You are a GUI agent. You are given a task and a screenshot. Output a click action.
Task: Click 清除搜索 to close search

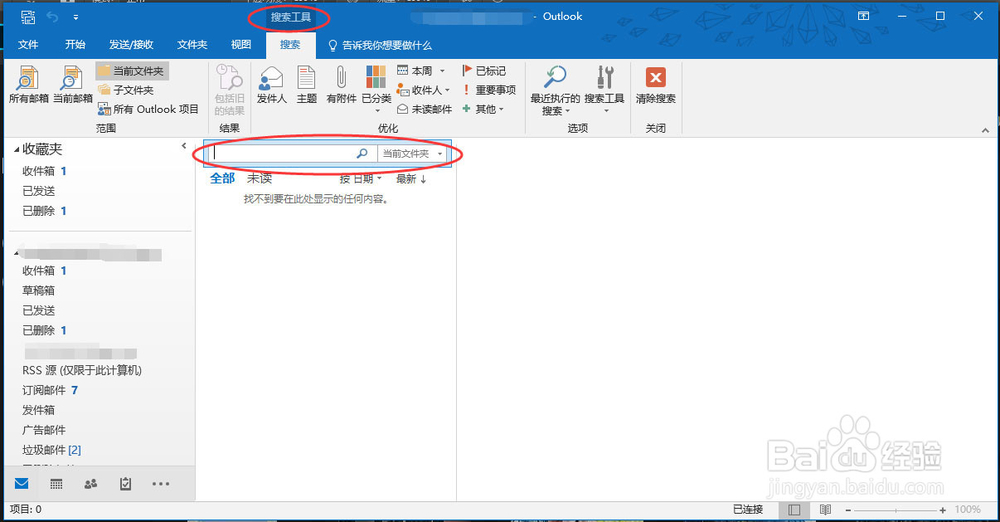pyautogui.click(x=656, y=84)
